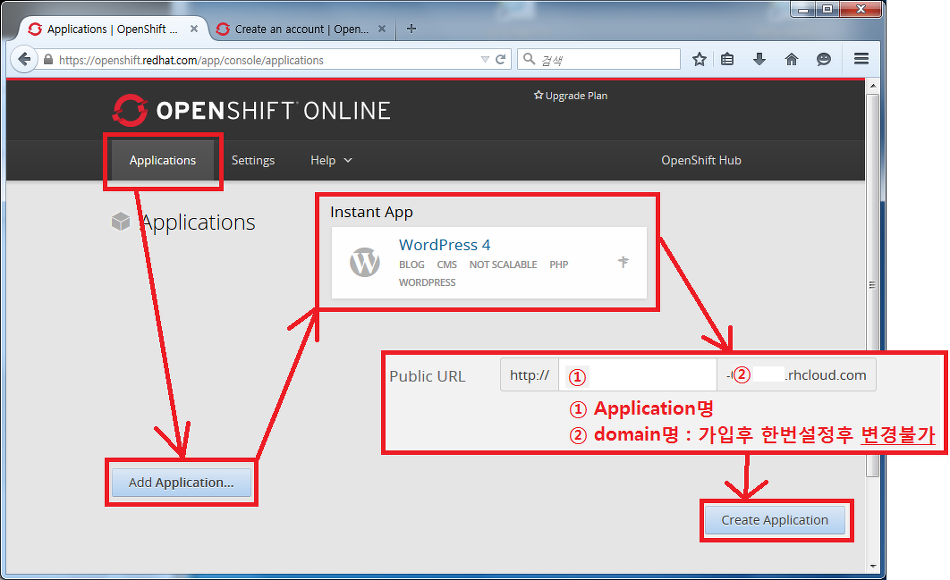Expand the Help dropdown menu

[x=331, y=160]
